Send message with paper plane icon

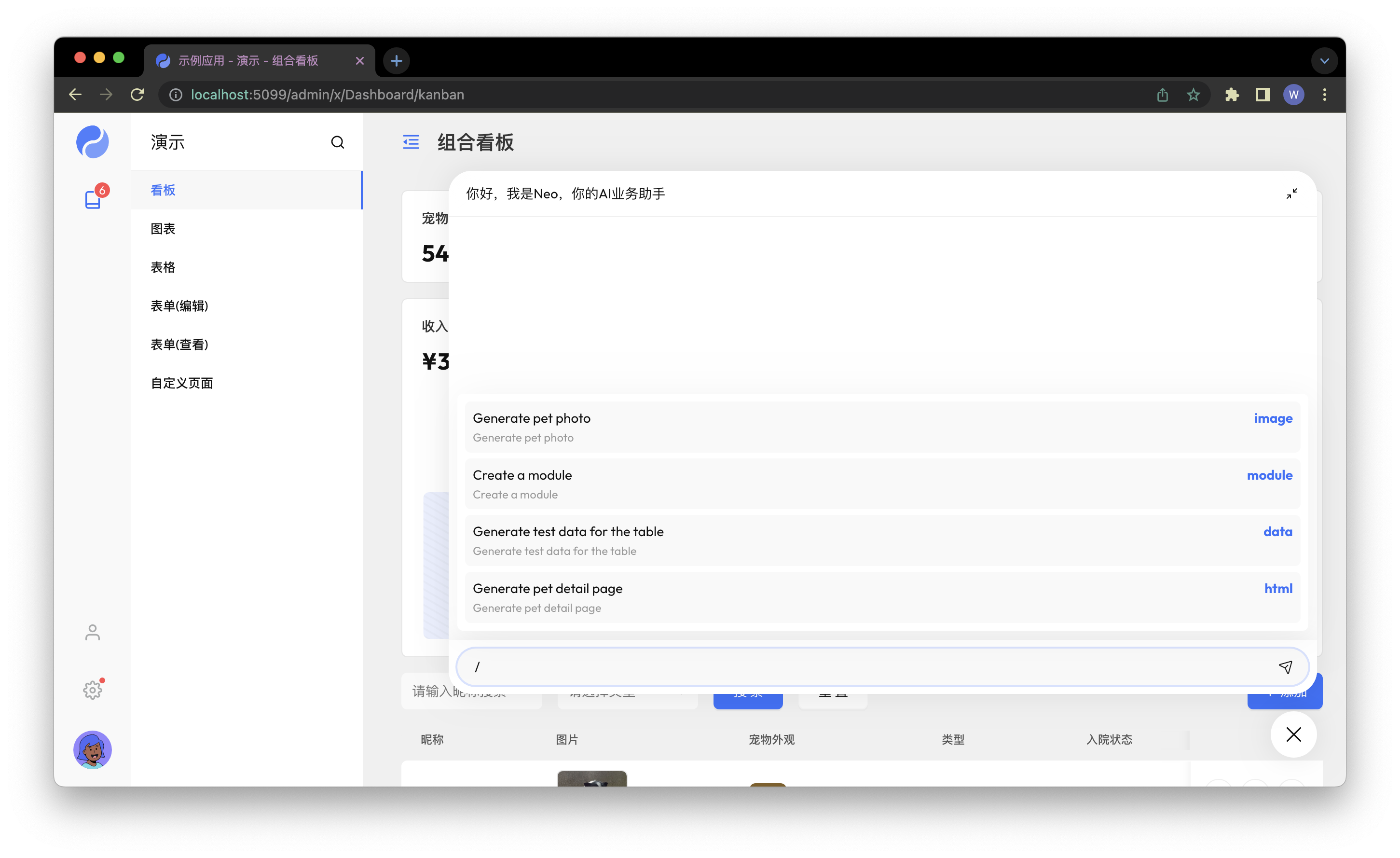tap(1285, 666)
